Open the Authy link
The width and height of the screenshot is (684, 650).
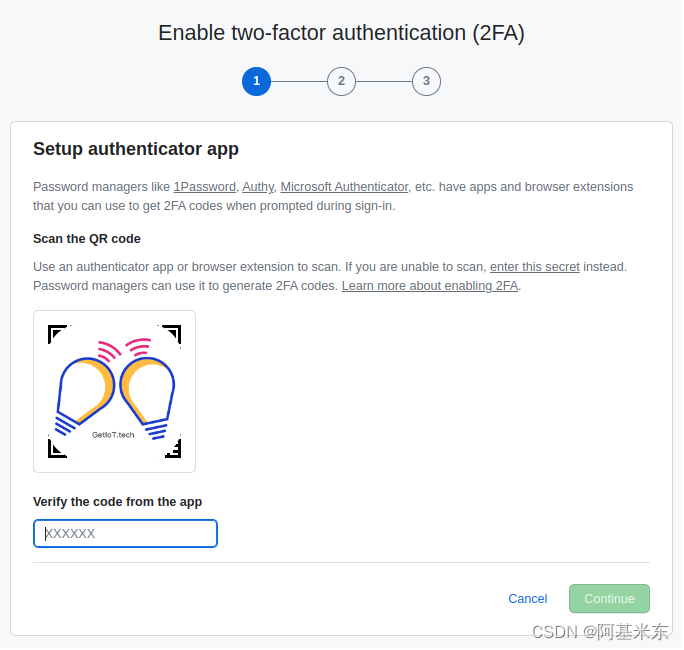259,187
